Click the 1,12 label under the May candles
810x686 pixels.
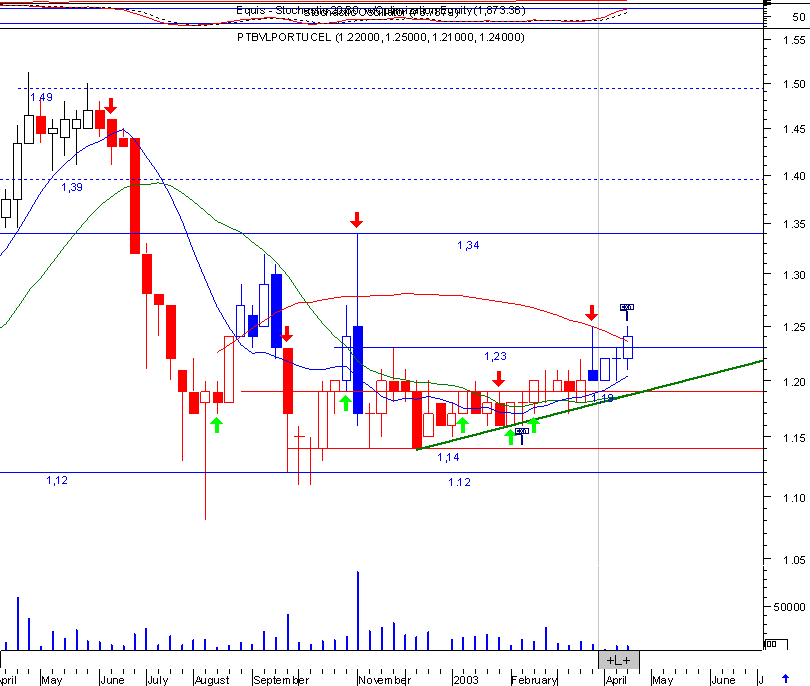tap(57, 480)
